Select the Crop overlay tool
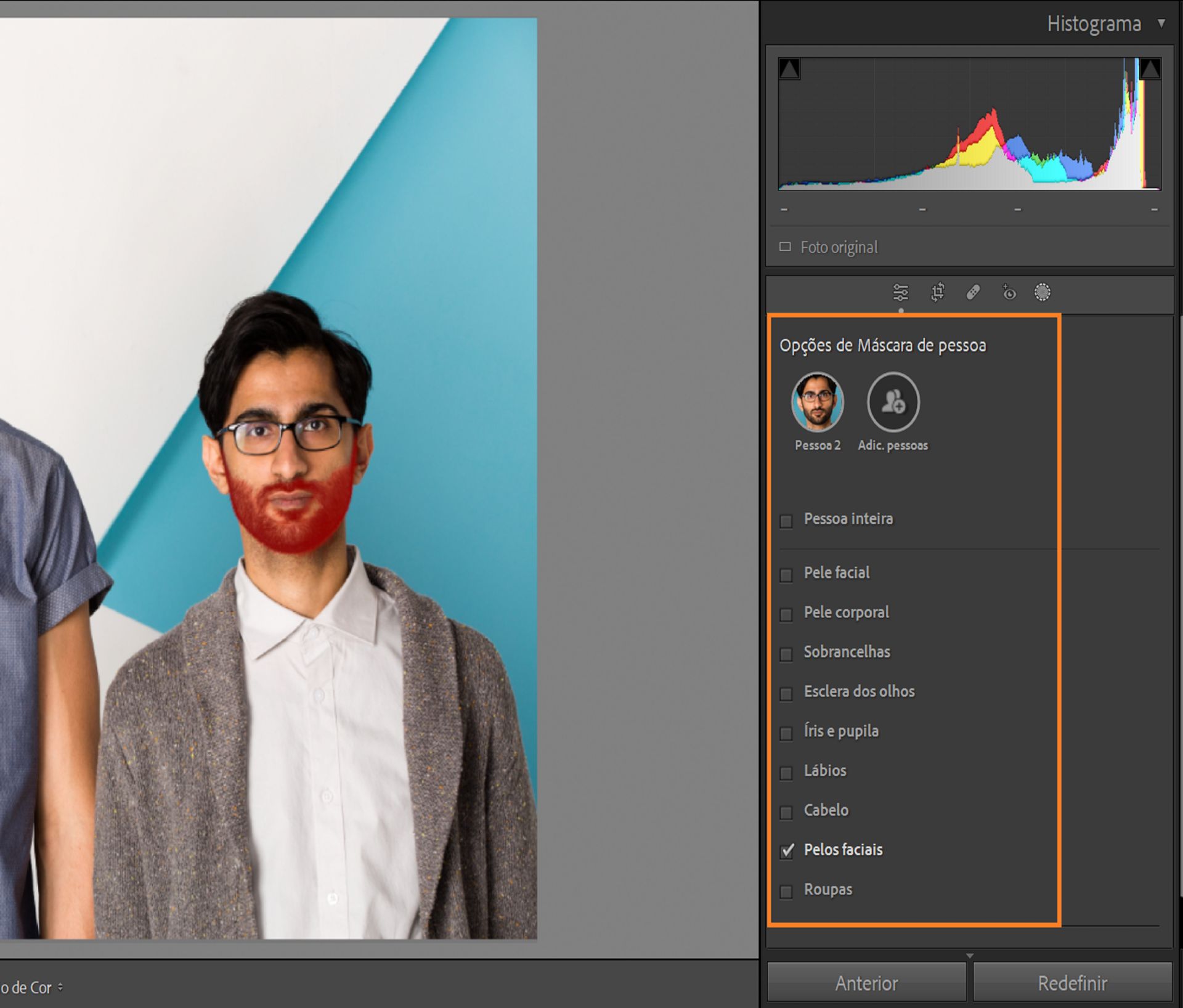Image resolution: width=1183 pixels, height=1008 pixels. click(x=937, y=292)
